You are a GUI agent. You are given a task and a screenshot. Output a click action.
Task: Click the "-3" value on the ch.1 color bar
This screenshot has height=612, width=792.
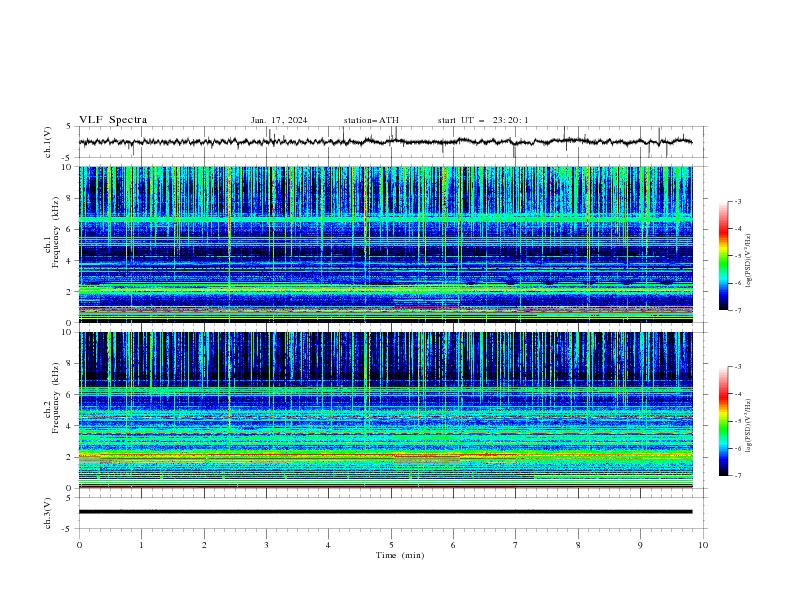(x=737, y=201)
